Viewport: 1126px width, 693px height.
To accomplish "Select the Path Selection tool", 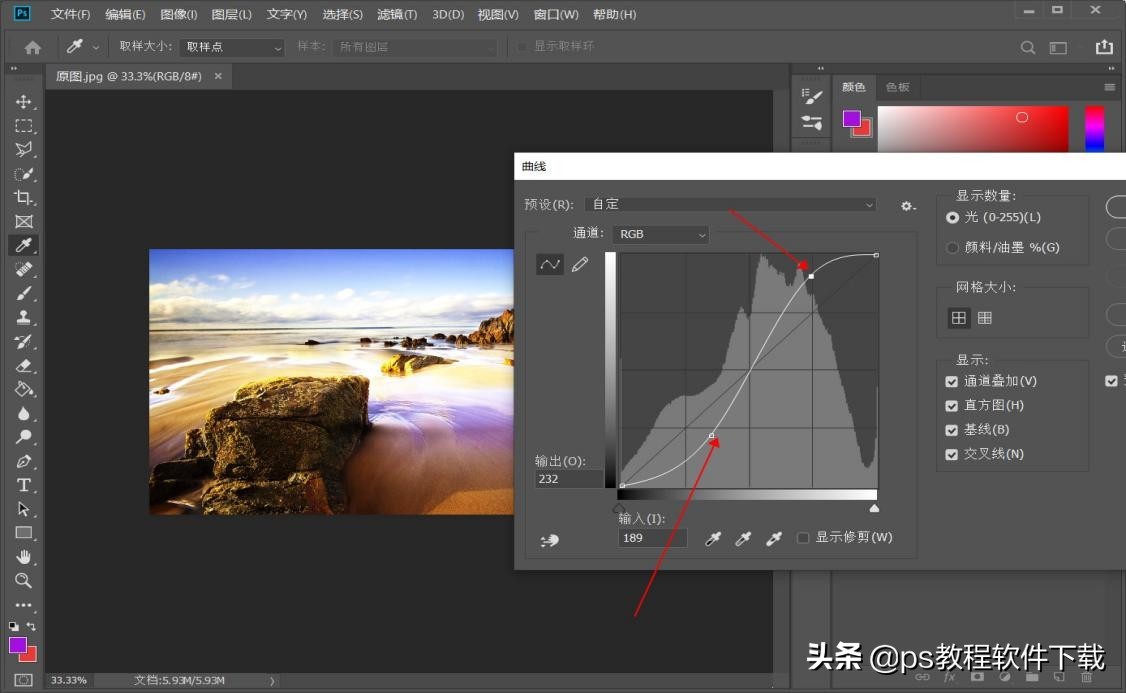I will [24, 508].
